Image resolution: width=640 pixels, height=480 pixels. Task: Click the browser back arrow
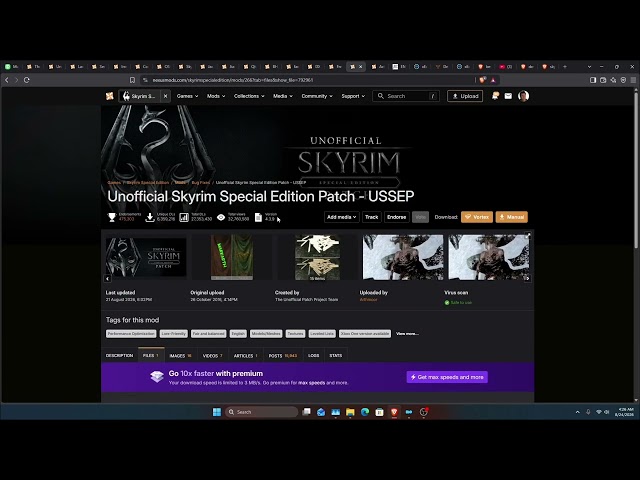(7, 80)
